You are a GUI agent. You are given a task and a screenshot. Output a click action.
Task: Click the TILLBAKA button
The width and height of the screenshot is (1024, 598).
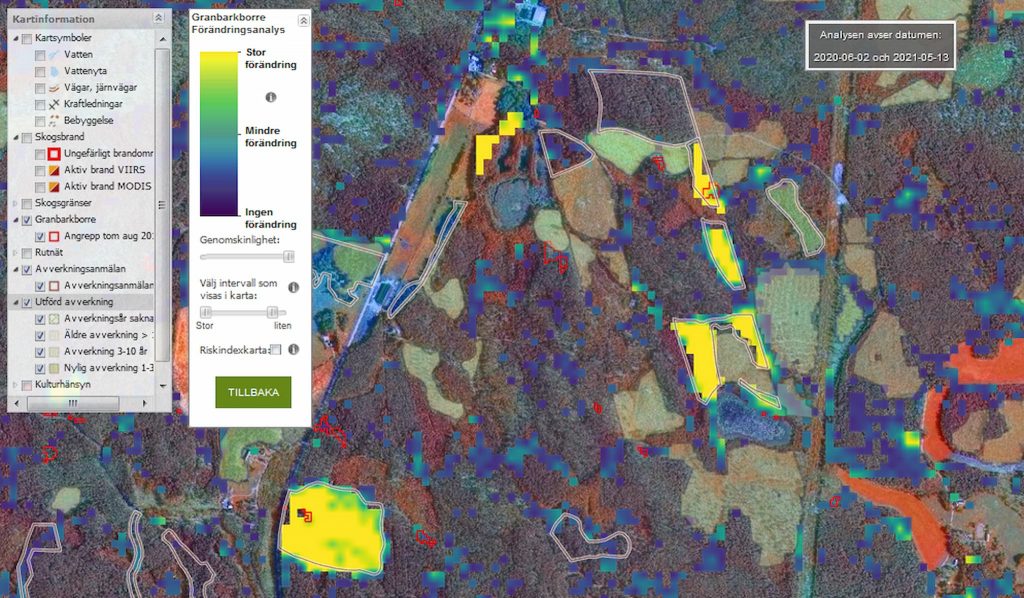click(253, 392)
